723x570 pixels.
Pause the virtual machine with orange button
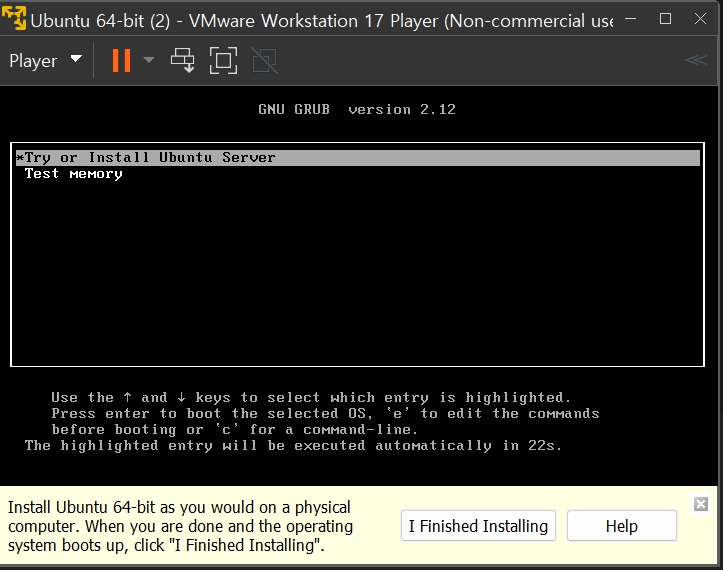coord(121,60)
